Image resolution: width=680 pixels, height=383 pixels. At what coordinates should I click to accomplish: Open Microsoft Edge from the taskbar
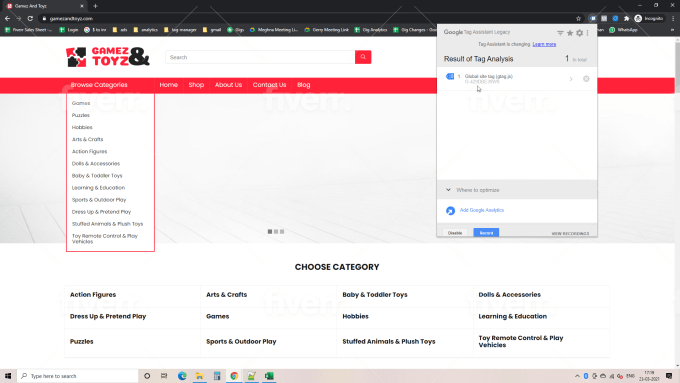pos(182,376)
